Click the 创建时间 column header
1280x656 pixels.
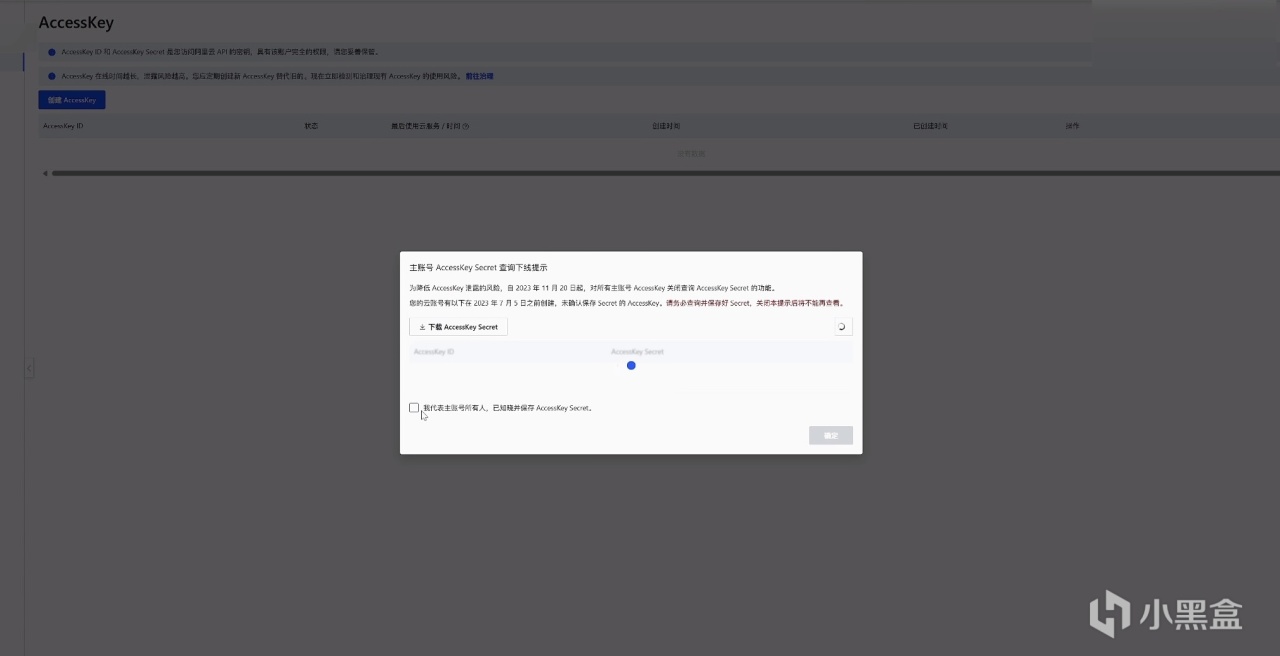pyautogui.click(x=666, y=126)
